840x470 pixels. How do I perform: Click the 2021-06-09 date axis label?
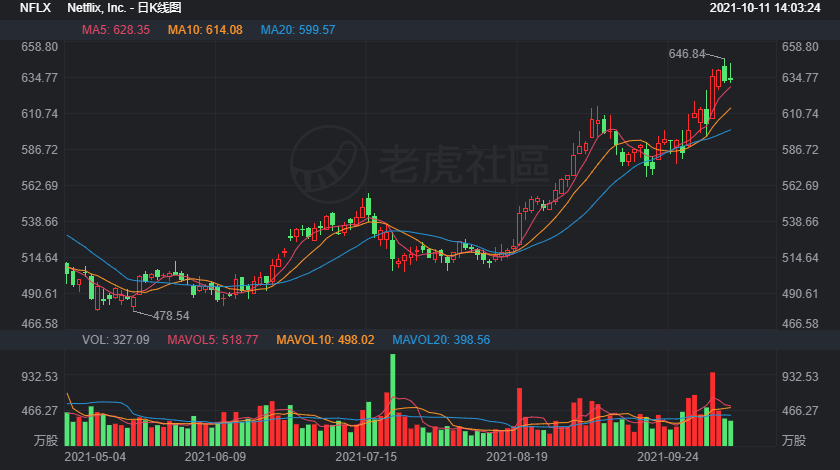pos(215,457)
